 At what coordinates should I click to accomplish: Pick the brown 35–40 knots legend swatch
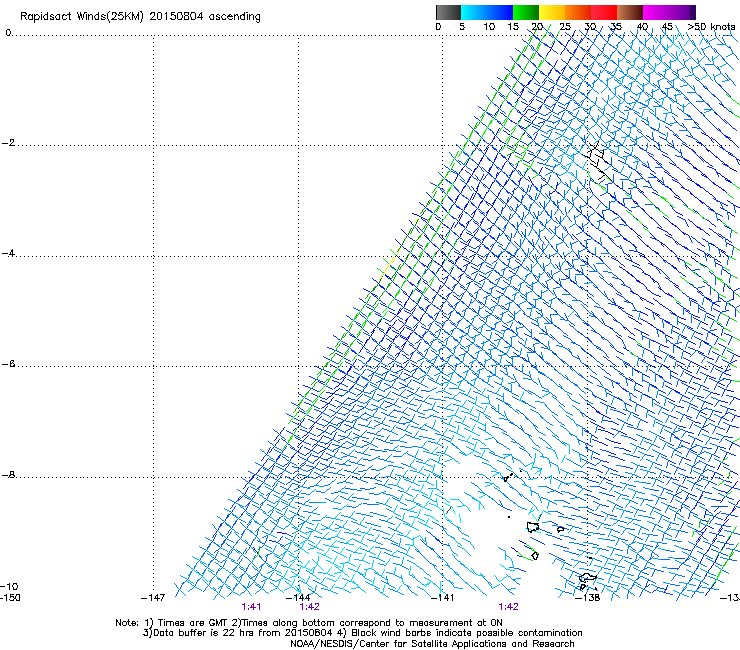pos(630,12)
